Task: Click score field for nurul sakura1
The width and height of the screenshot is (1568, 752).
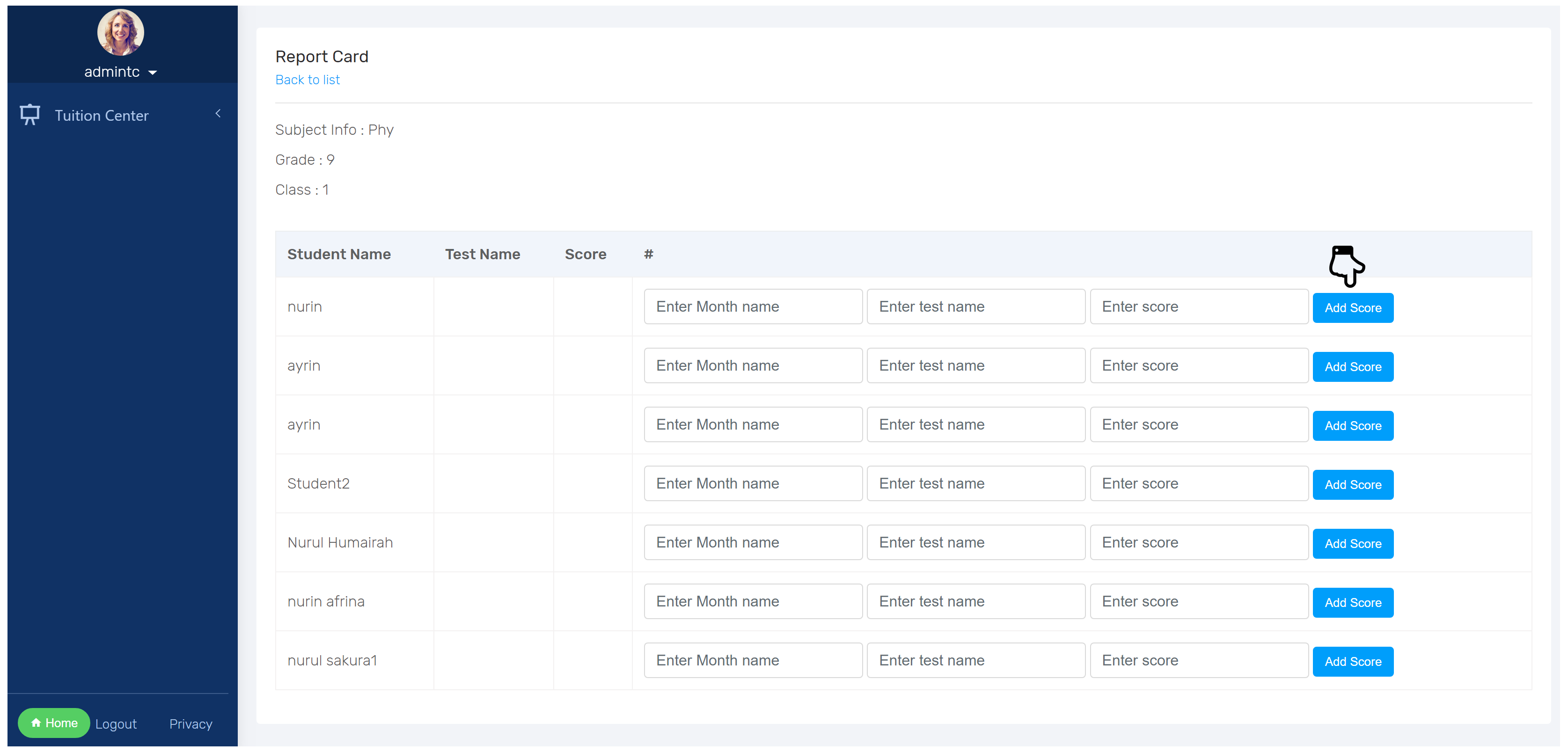Action: (1199, 661)
